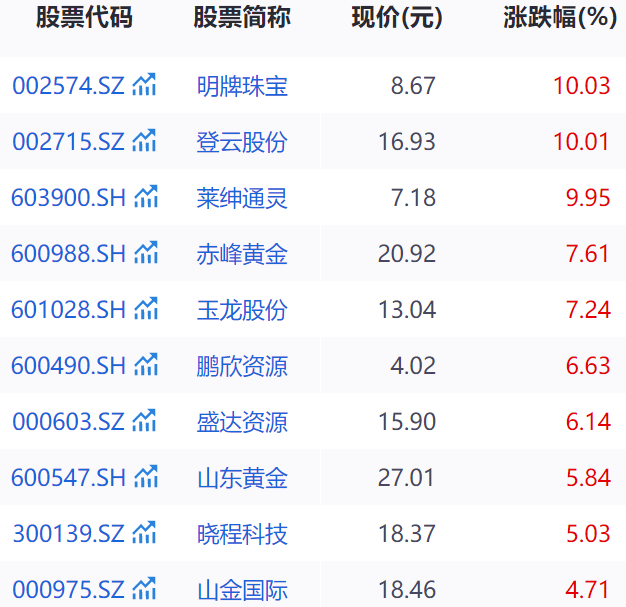This screenshot has height=607, width=626.
Task: Open chart icon beside 600547.SH
Action: coord(145,477)
